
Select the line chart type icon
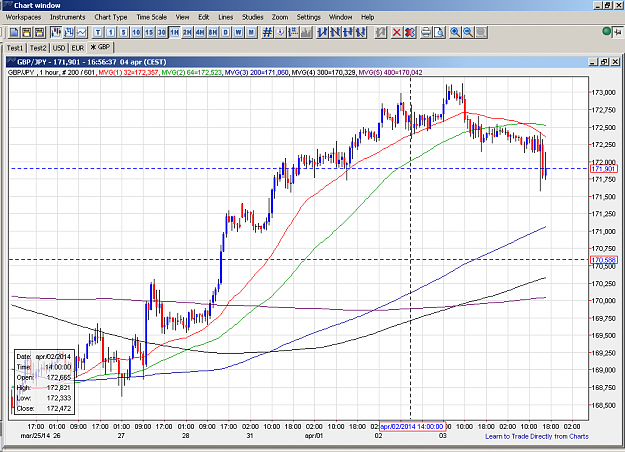(82, 32)
